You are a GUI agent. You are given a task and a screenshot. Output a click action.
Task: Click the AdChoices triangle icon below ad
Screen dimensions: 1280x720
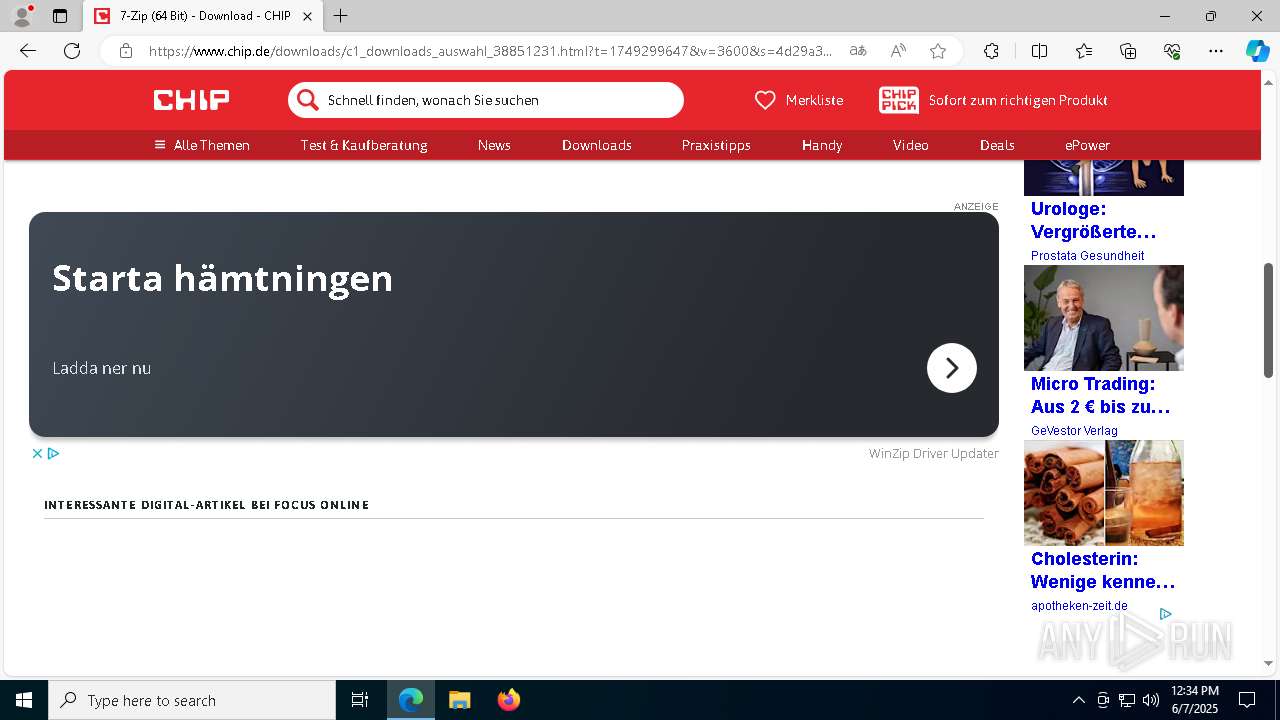53,453
